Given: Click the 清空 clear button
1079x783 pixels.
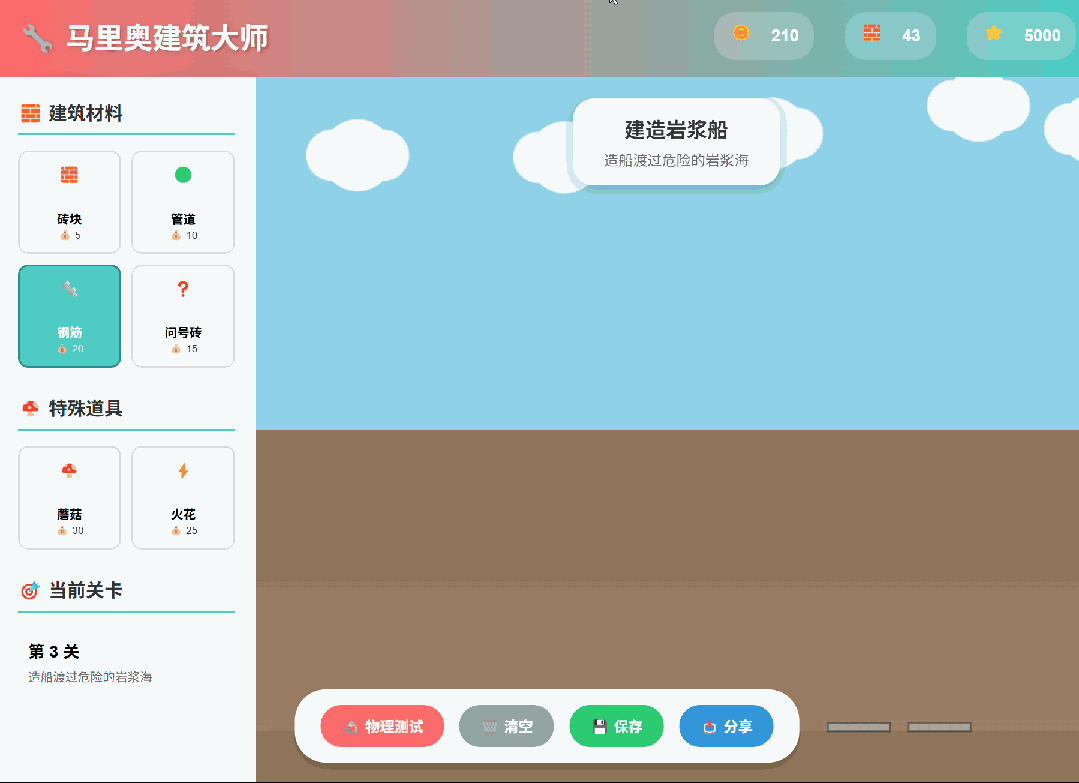Looking at the screenshot, I should pyautogui.click(x=506, y=726).
